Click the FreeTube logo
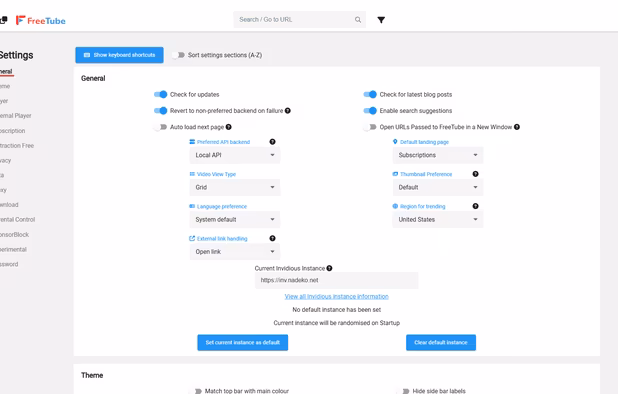Screen dimensions: 618x394 tap(41, 20)
